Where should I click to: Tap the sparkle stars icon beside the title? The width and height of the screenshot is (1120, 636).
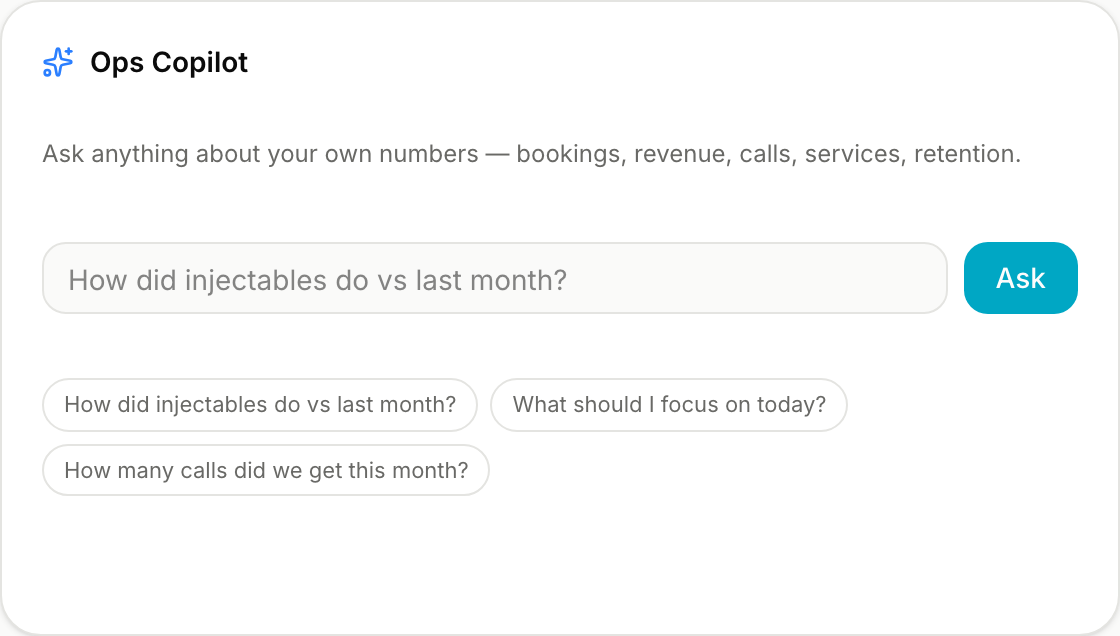58,62
